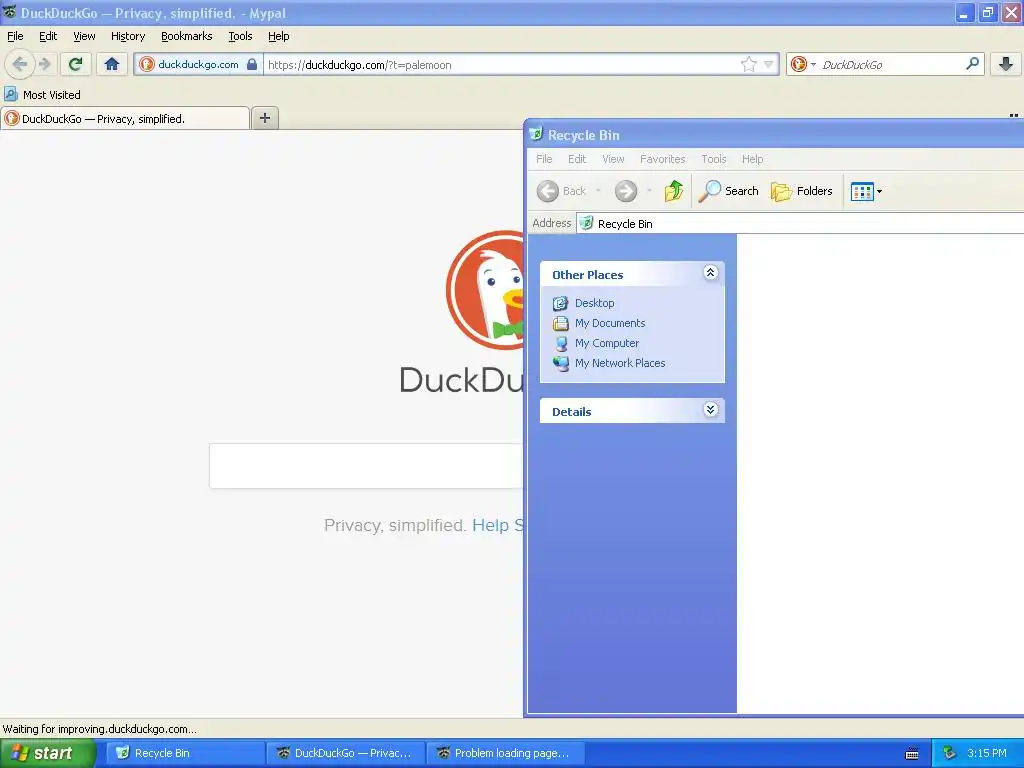The width and height of the screenshot is (1024, 768).
Task: Switch to DuckDuckGo taskbar button
Action: tap(346, 753)
